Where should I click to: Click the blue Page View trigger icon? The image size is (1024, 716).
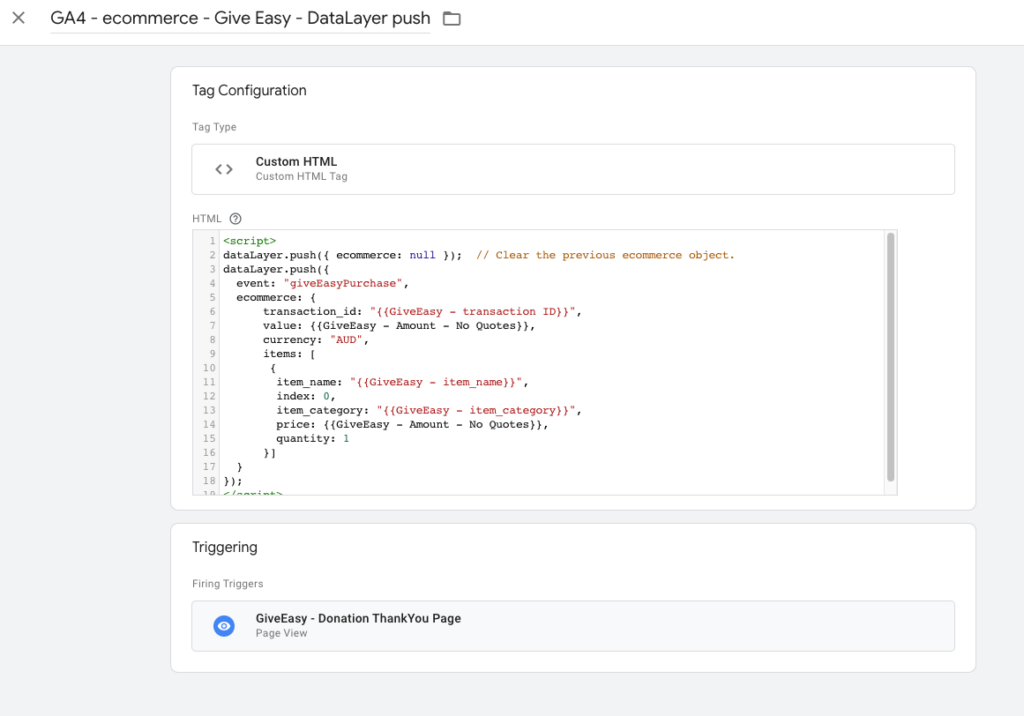222,625
